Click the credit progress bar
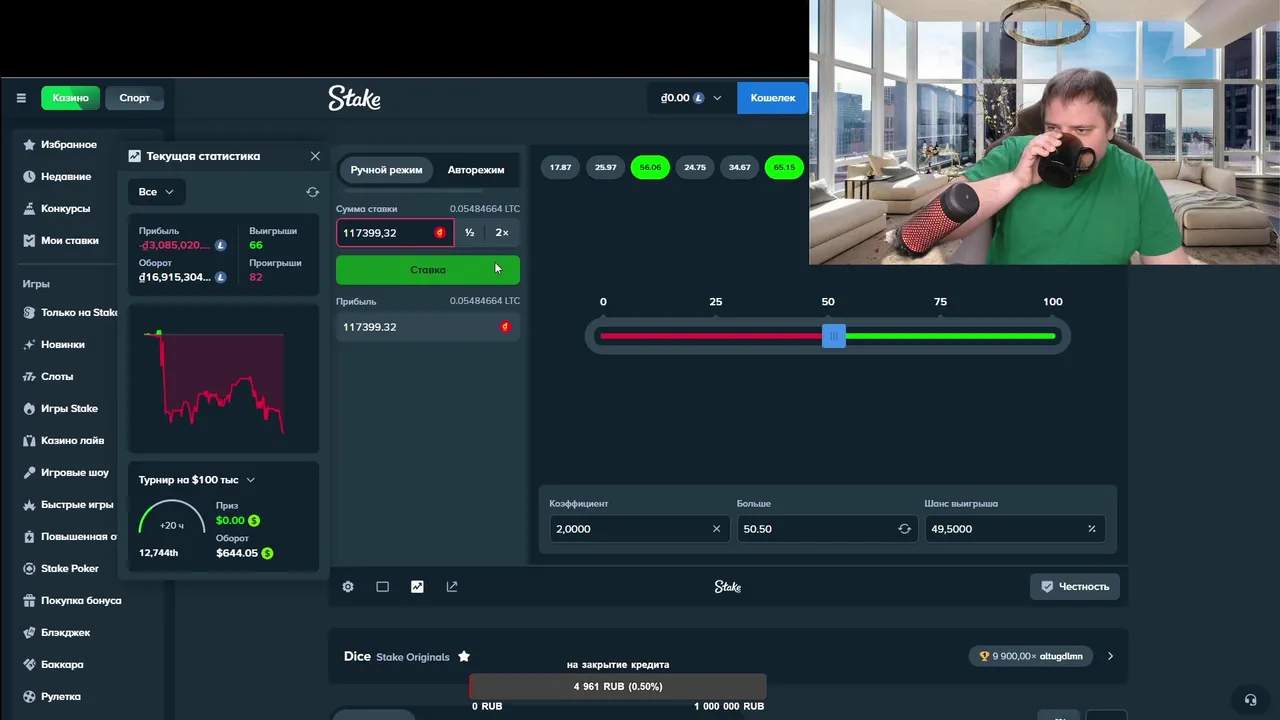Image resolution: width=1280 pixels, height=720 pixels. click(x=618, y=687)
